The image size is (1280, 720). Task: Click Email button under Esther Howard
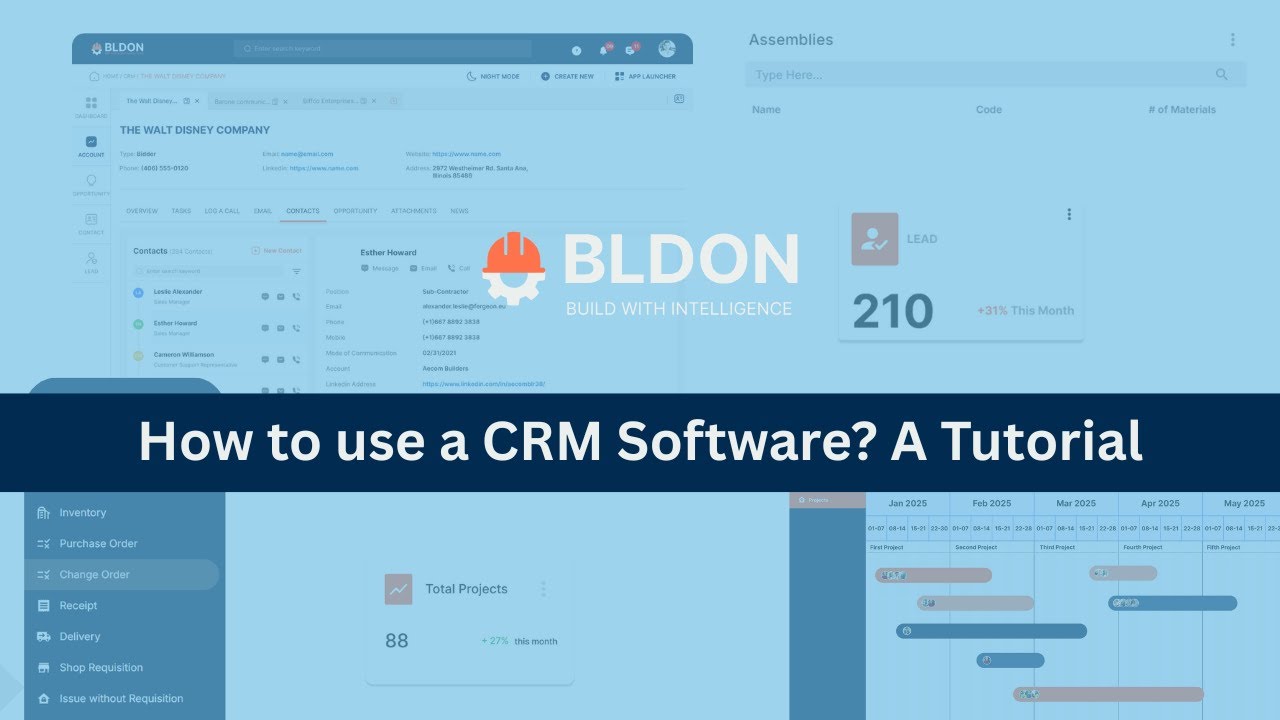click(x=423, y=268)
